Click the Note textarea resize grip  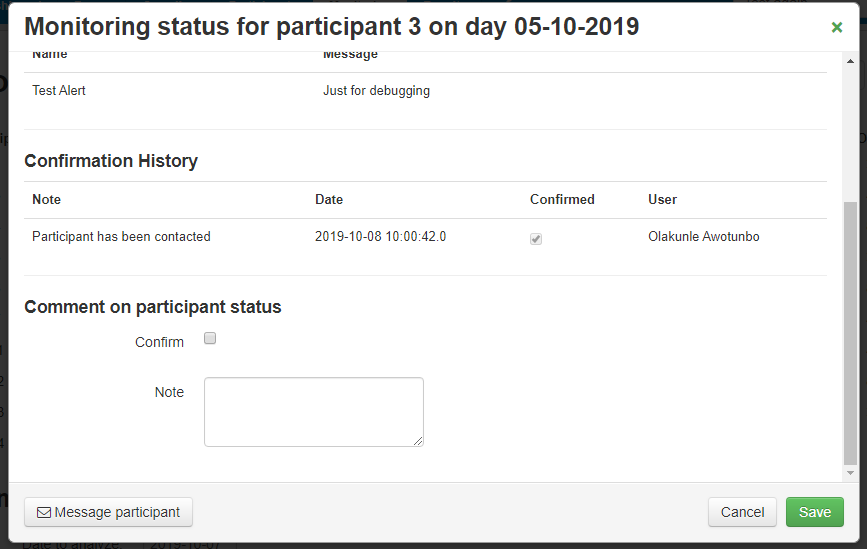418,441
